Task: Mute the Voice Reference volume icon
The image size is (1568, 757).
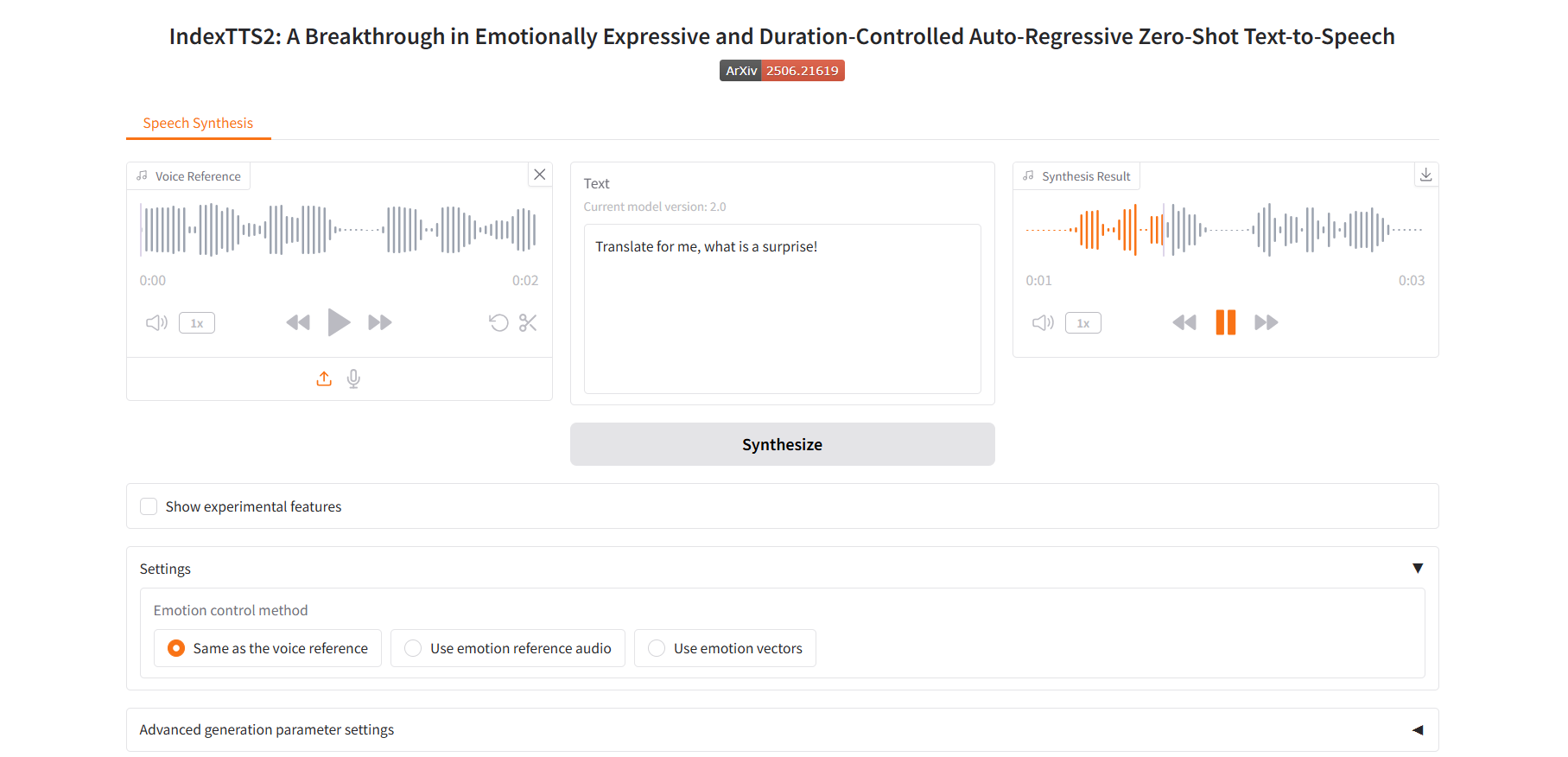Action: (156, 323)
